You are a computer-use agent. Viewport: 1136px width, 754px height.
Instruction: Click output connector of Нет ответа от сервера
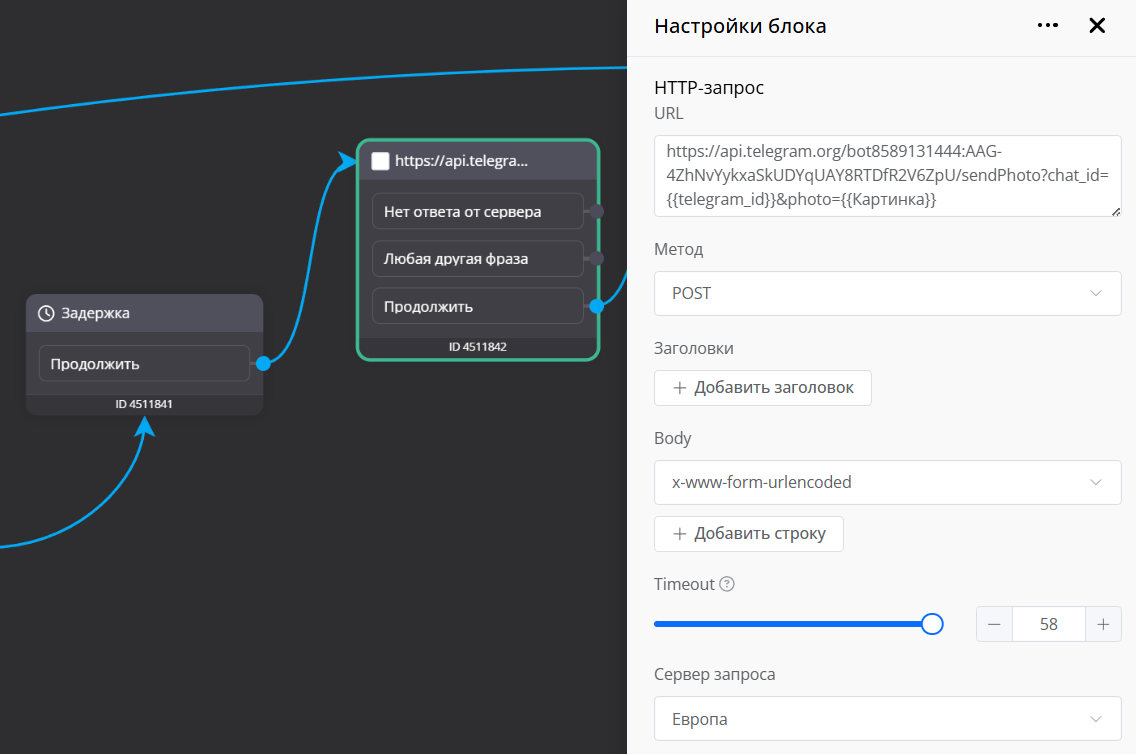tap(596, 211)
